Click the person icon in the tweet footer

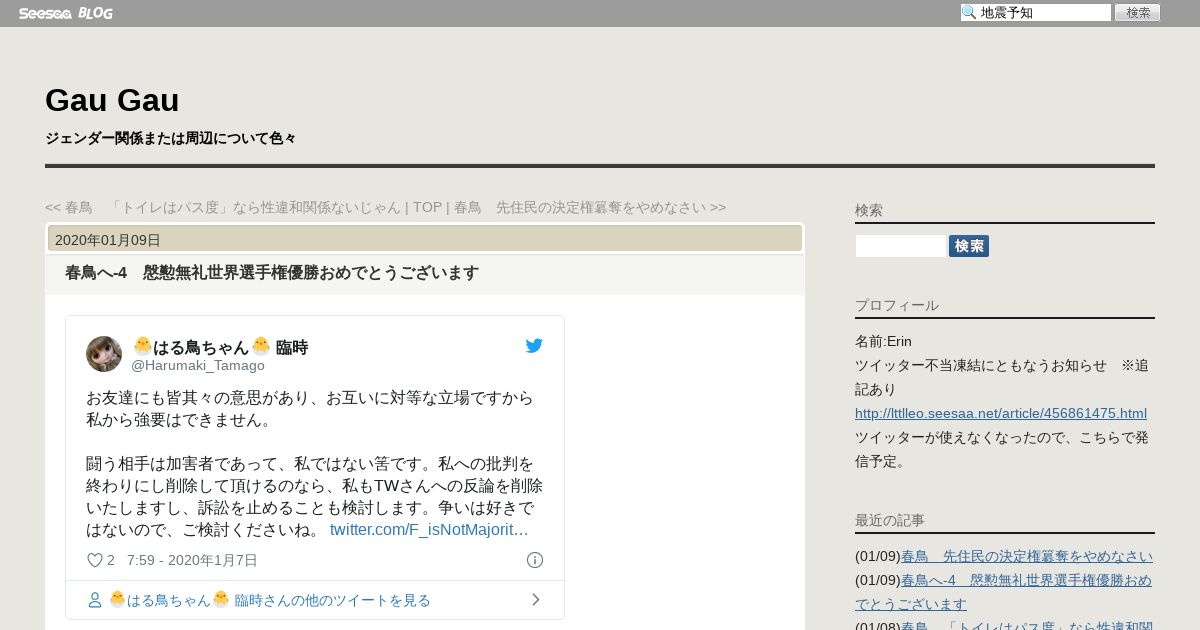(x=95, y=600)
